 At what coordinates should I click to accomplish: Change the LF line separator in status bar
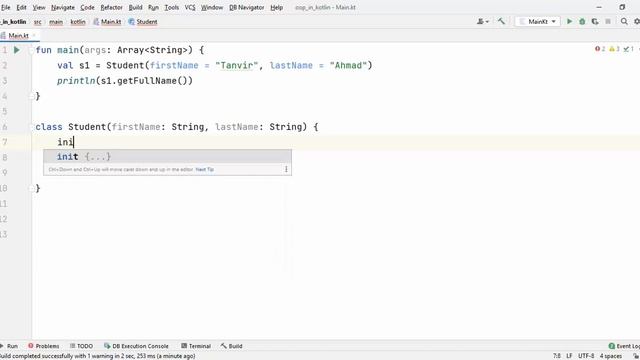pyautogui.click(x=569, y=356)
